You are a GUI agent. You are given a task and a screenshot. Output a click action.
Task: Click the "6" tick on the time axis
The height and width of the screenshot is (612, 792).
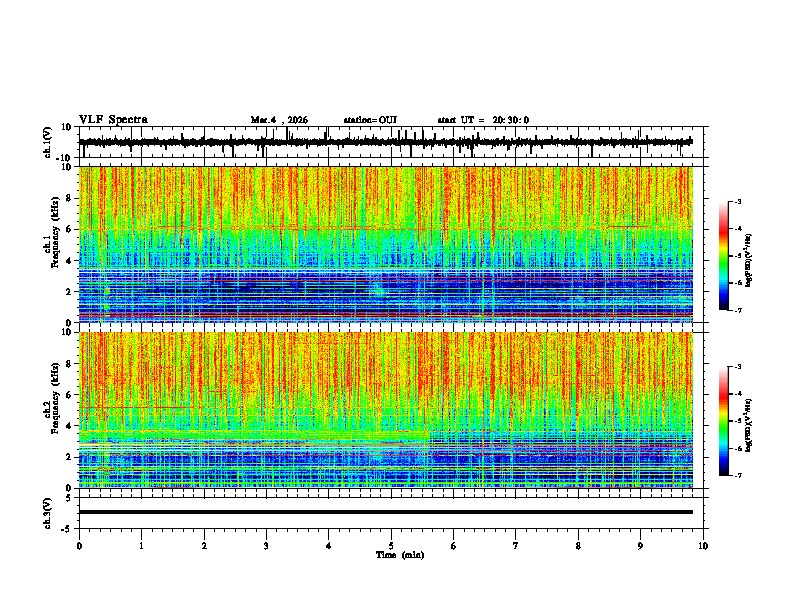pos(454,546)
